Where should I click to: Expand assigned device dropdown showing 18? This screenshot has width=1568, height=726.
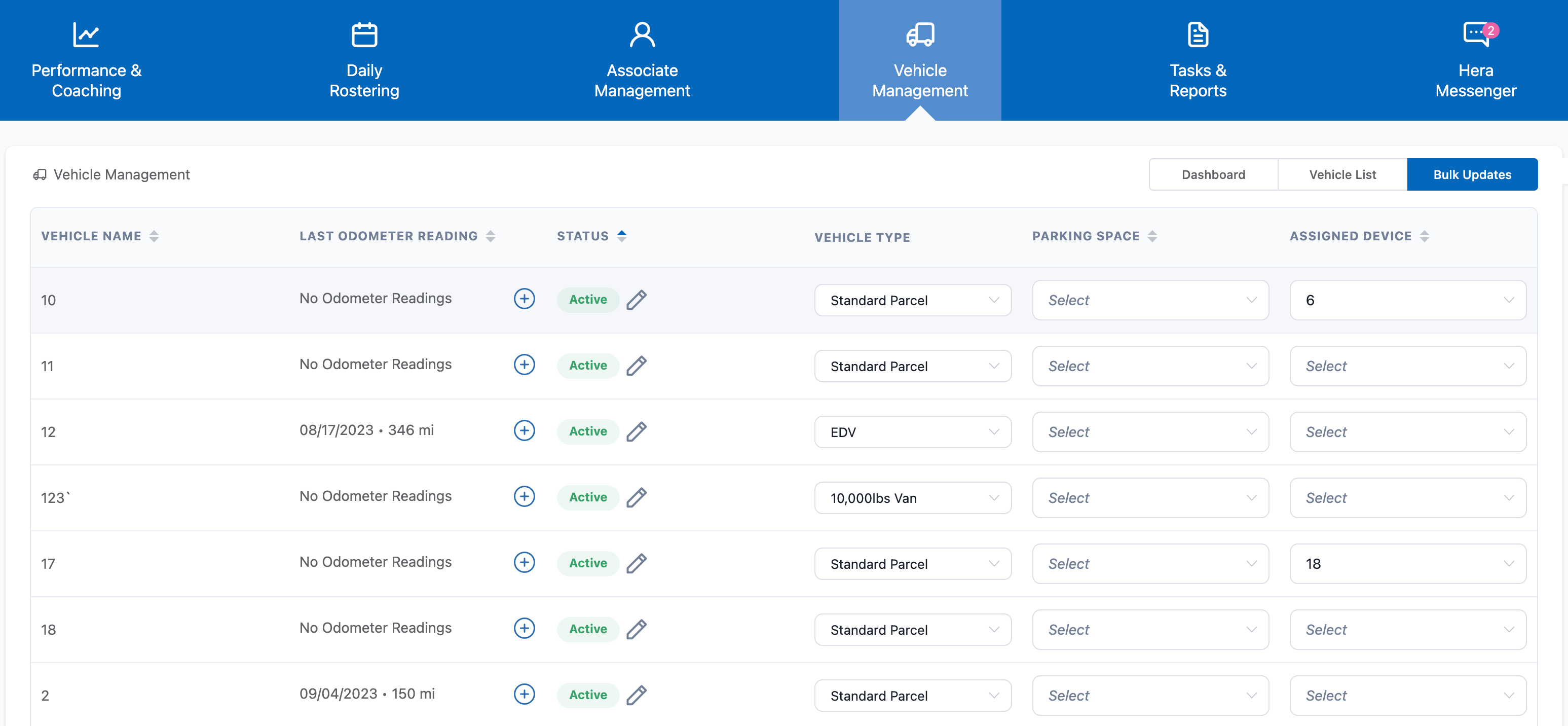[1407, 563]
